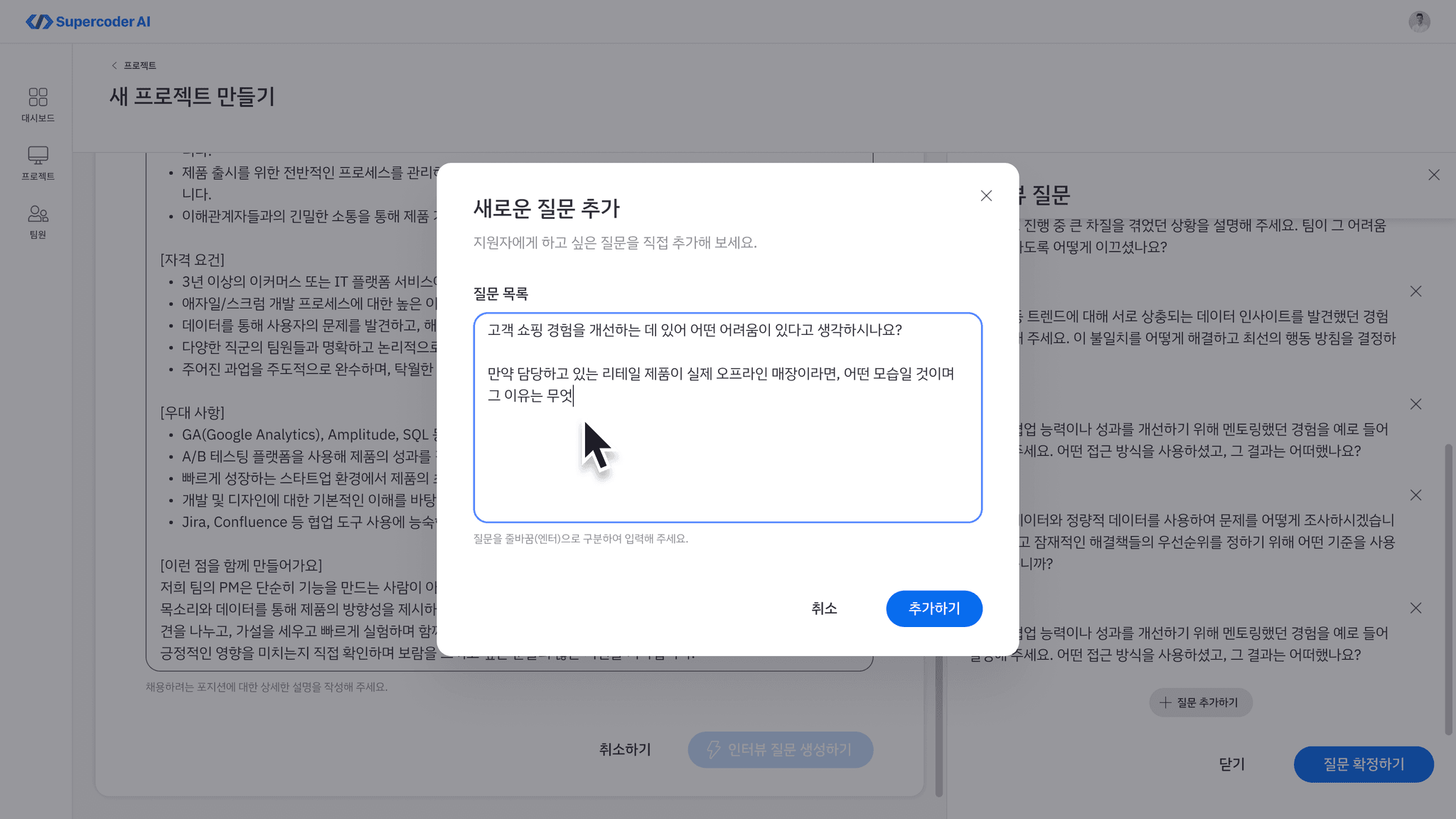Click the user profile avatar
The height and width of the screenshot is (819, 1456).
click(x=1419, y=21)
